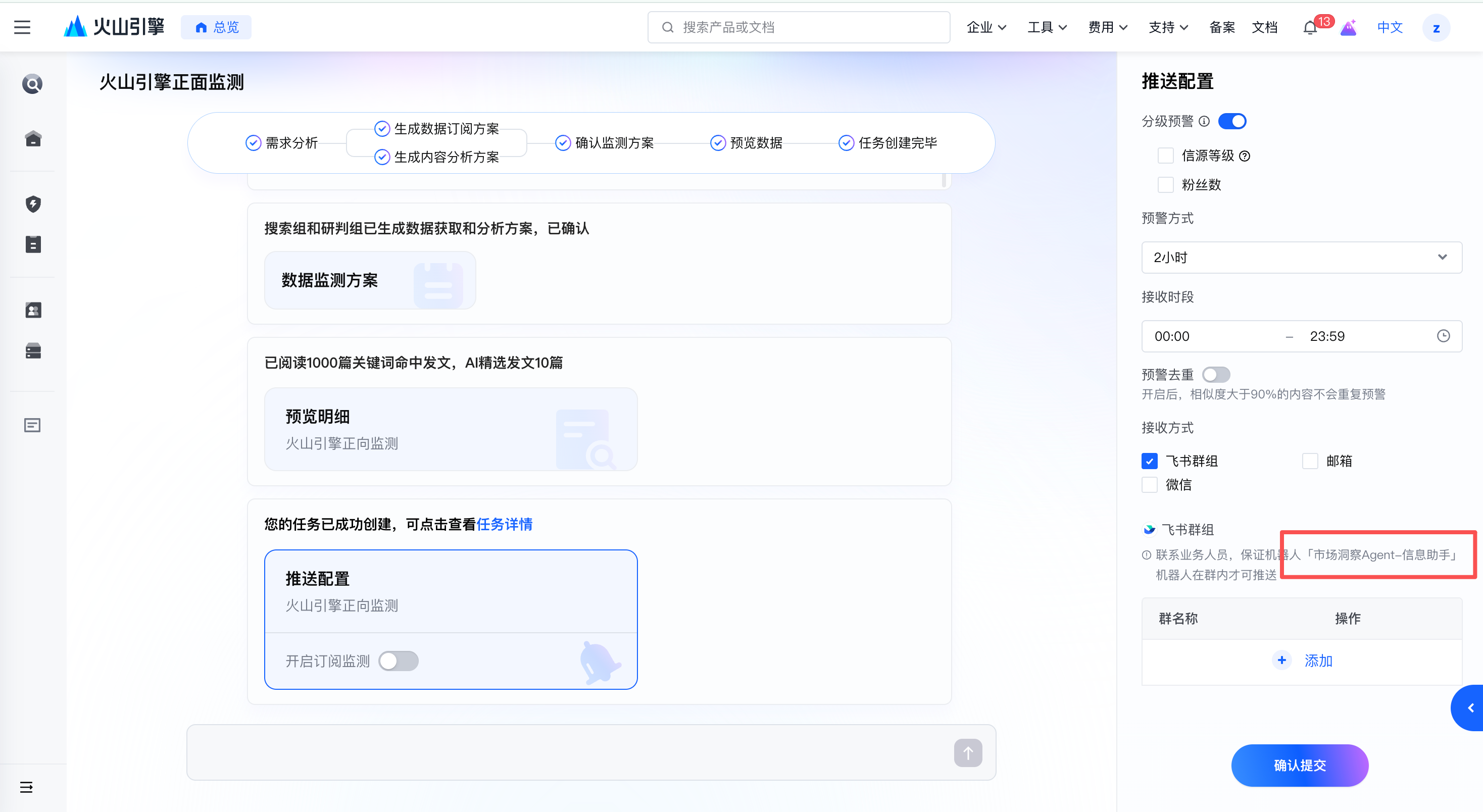Go to the 总览 overview tab

217,27
